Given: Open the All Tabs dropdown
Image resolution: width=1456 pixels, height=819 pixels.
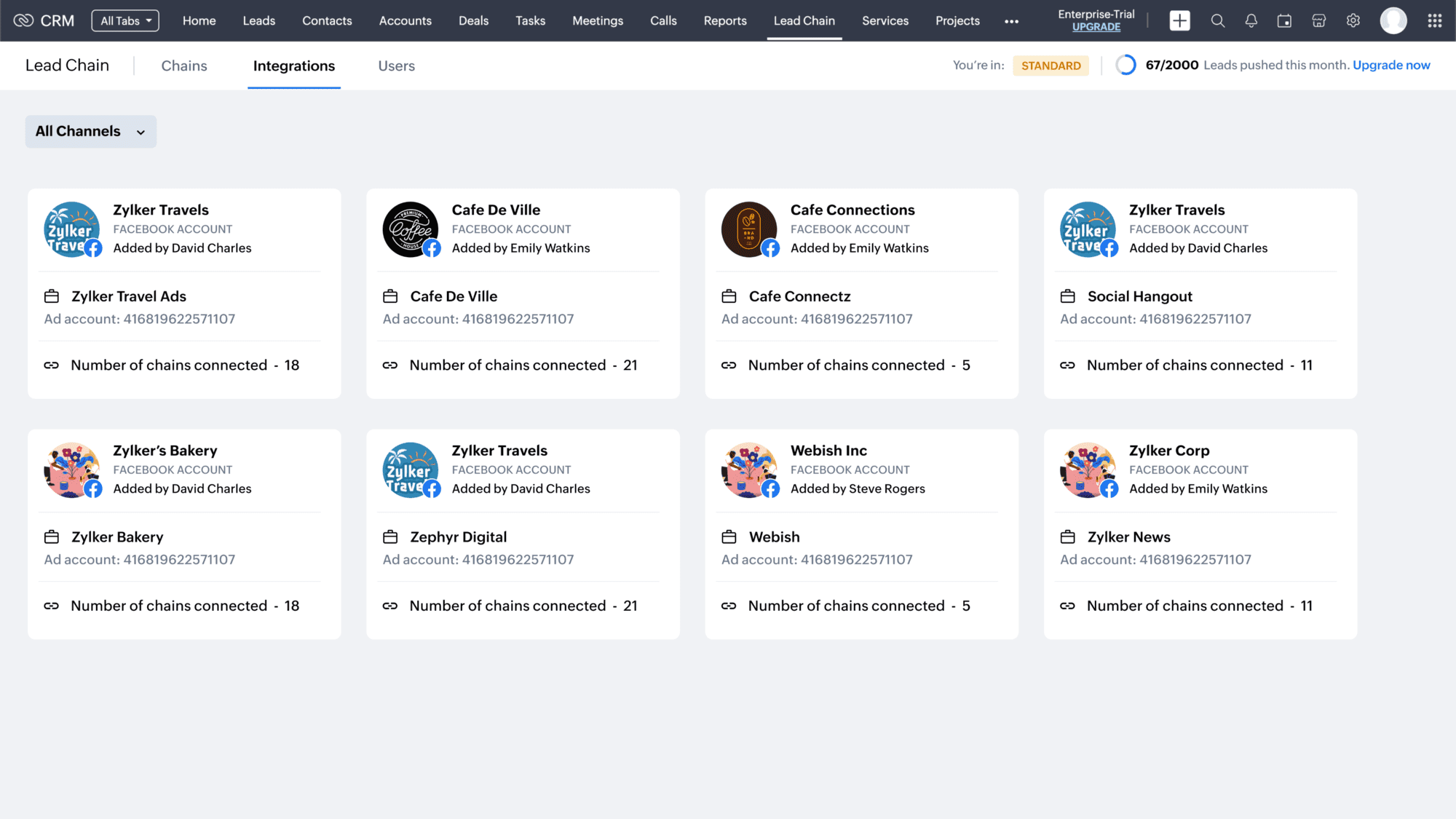Looking at the screenshot, I should [x=125, y=20].
